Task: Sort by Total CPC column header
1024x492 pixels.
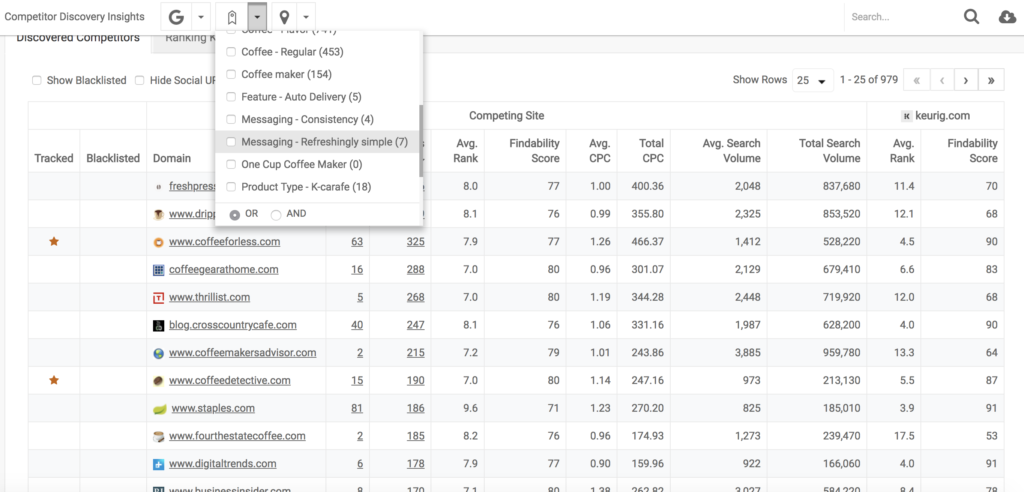Action: coord(650,150)
